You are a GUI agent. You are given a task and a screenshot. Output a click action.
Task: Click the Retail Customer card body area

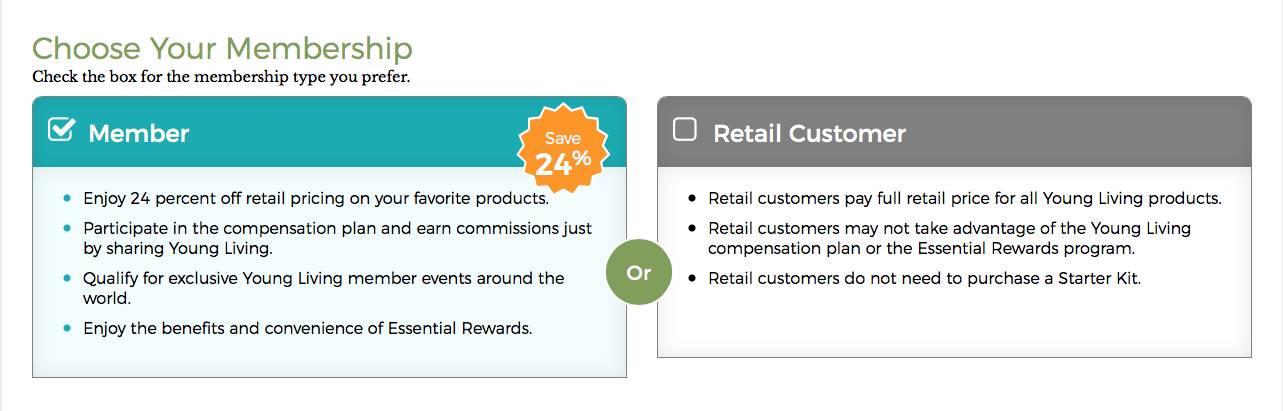pyautogui.click(x=954, y=261)
